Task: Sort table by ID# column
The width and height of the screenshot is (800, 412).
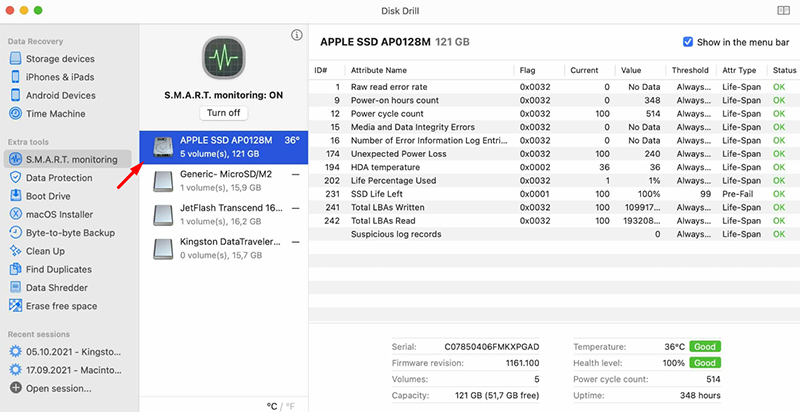Action: point(327,70)
